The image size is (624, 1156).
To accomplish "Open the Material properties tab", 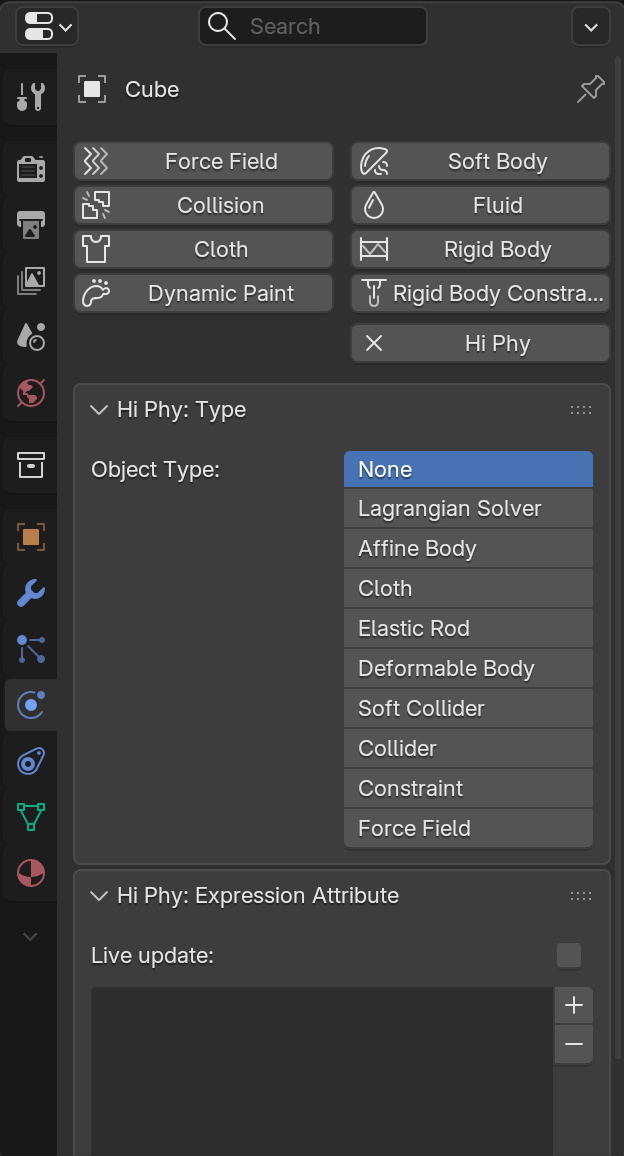I will click(x=30, y=873).
